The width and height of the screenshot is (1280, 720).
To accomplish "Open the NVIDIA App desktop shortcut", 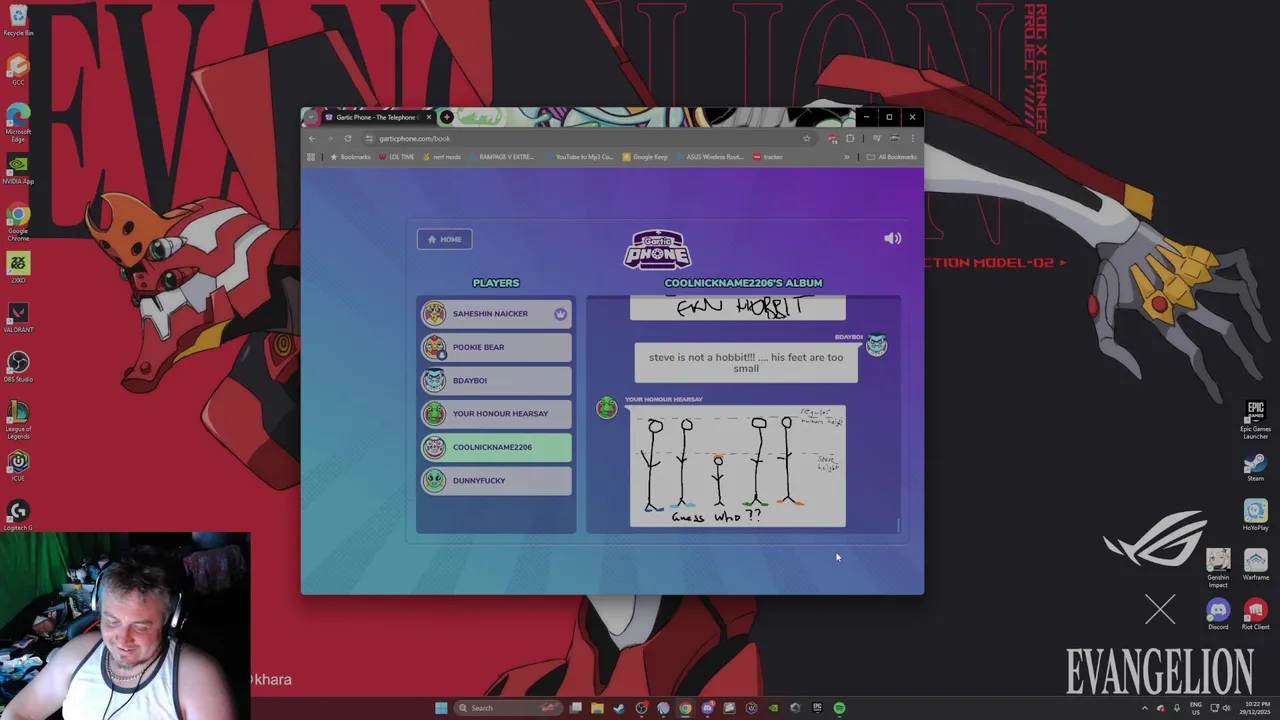I will click(18, 170).
